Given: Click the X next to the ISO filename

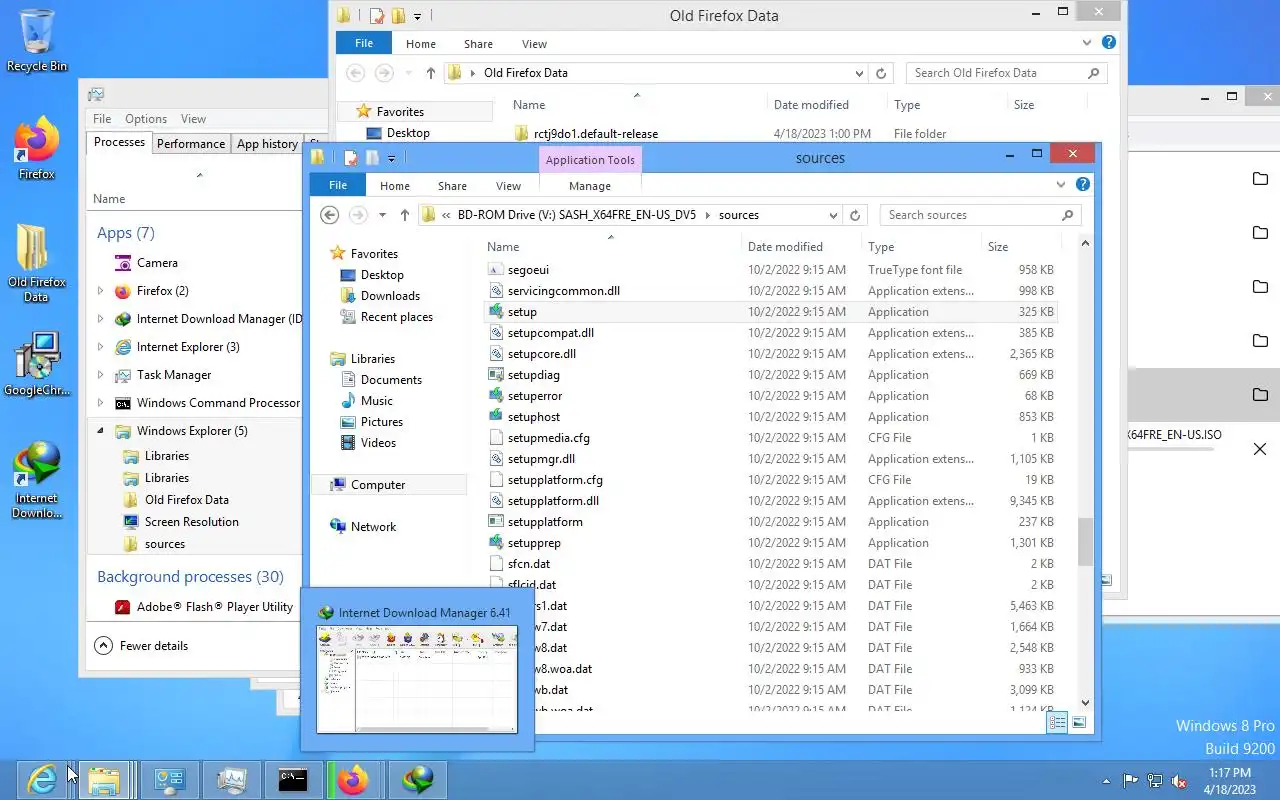Looking at the screenshot, I should 1260,449.
